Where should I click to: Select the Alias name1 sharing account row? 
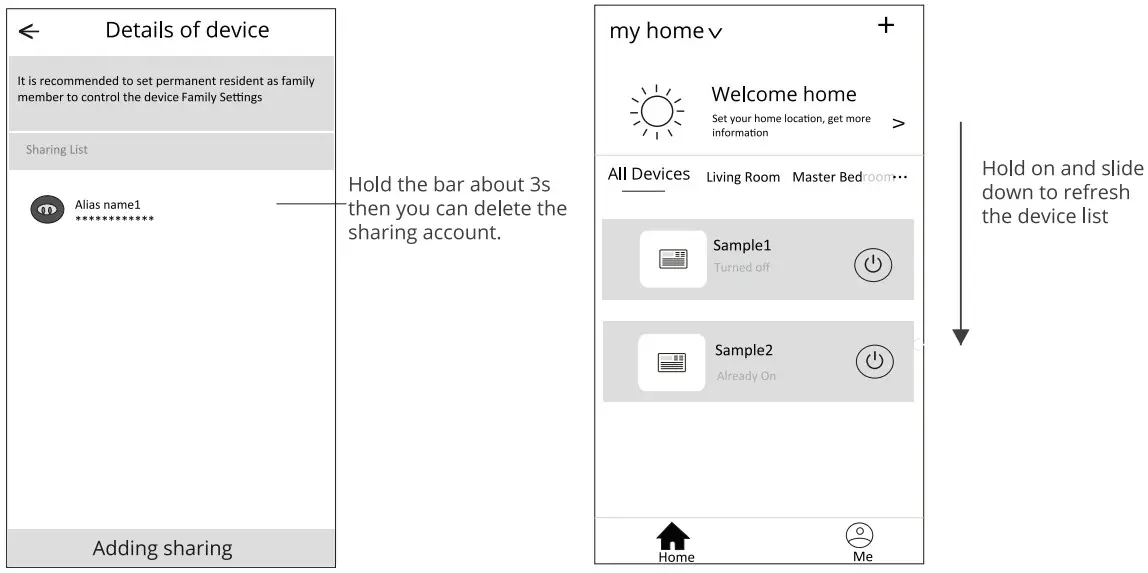click(171, 211)
